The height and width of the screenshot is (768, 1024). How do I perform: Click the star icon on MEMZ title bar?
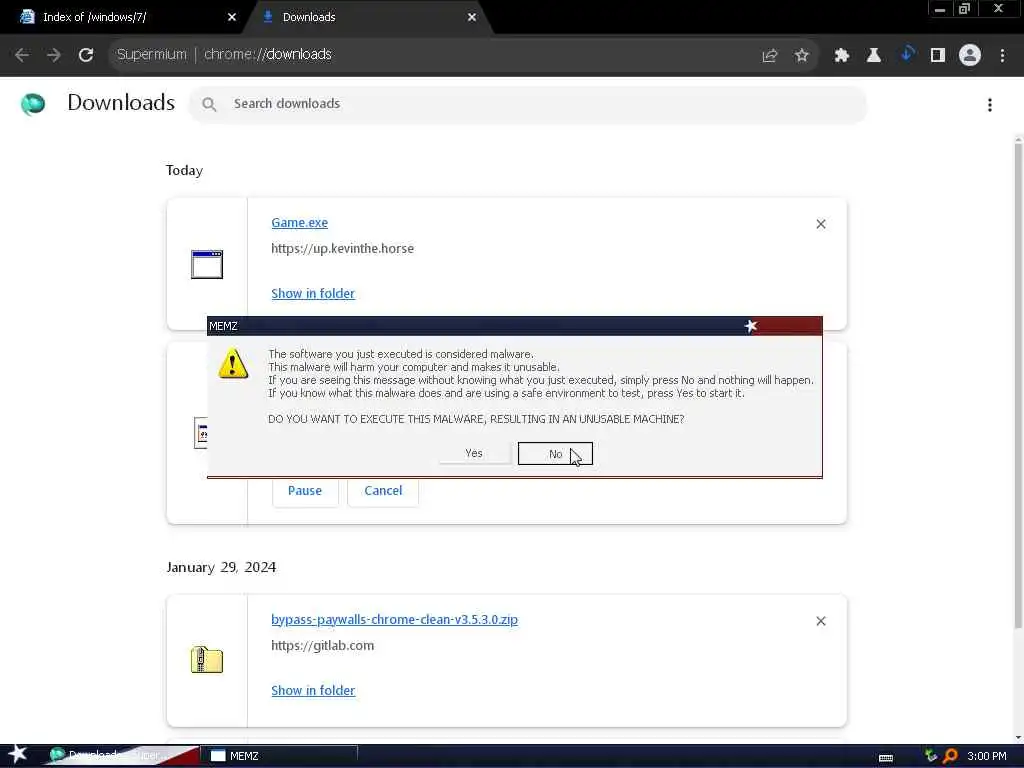[750, 326]
